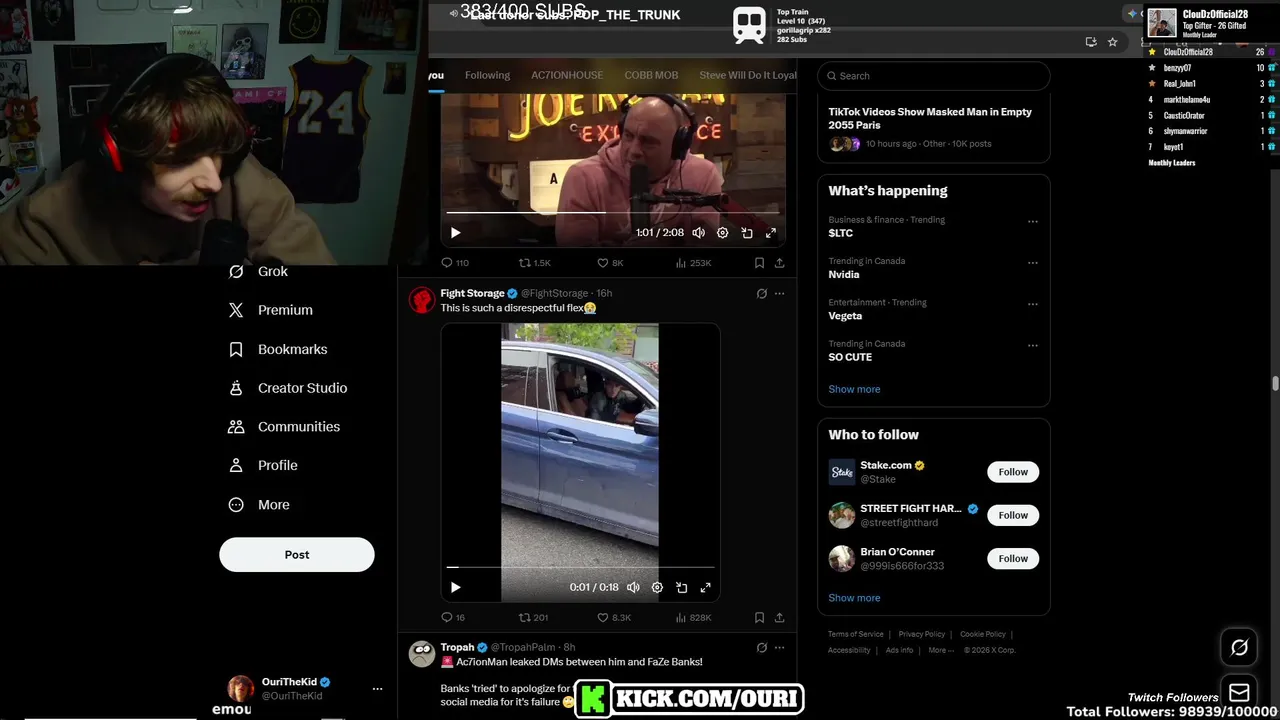Play the Joe Rogan video
This screenshot has height=720, width=1280.
point(455,233)
